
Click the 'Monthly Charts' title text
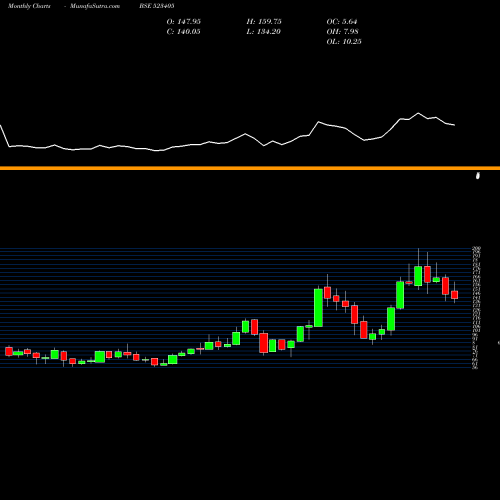tap(29, 6)
